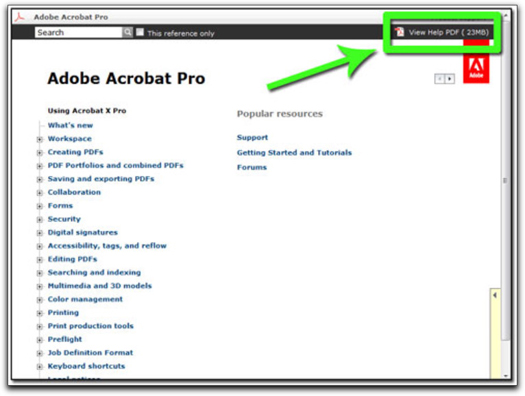Open PDF Portfolios and combined PDFs link

[116, 165]
